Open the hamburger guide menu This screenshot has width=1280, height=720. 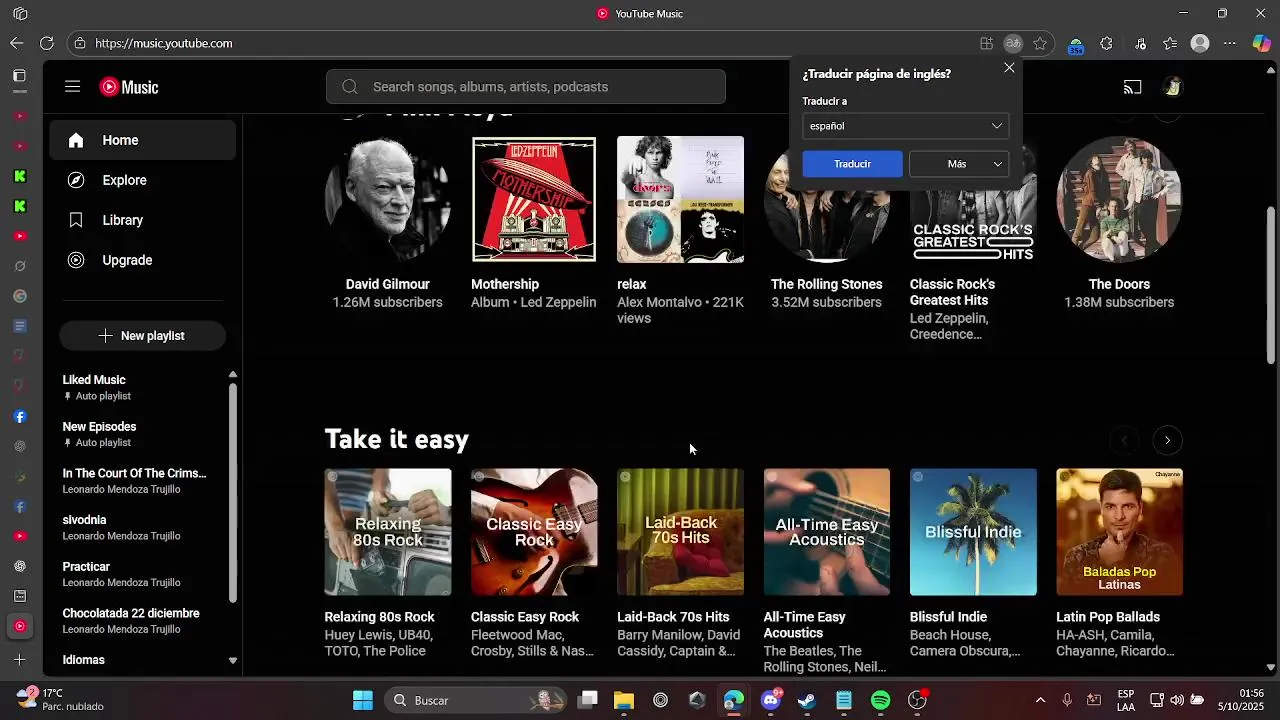(x=72, y=87)
